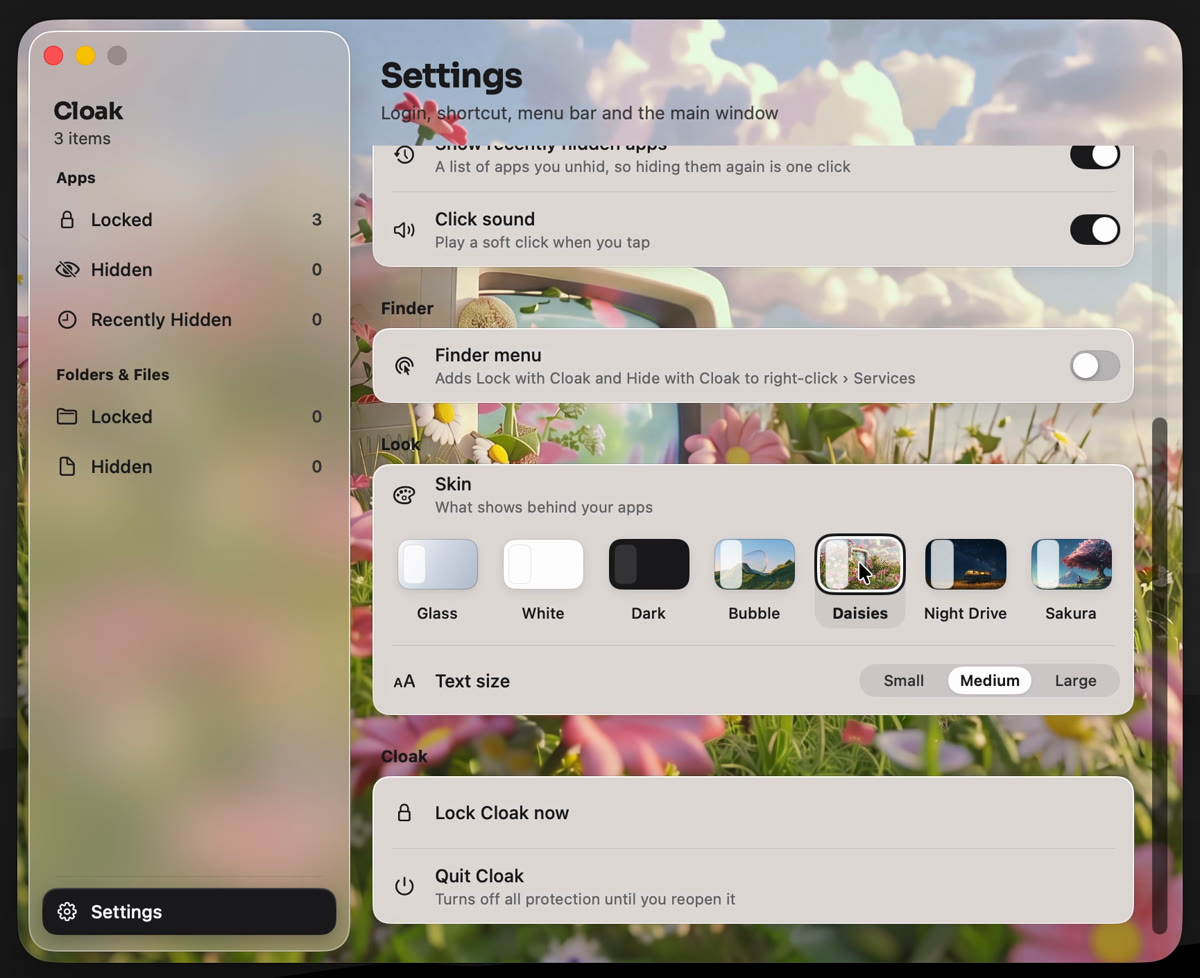Screen dimensions: 1200x978
Task: Select the Dark skin swatch
Action: click(649, 564)
